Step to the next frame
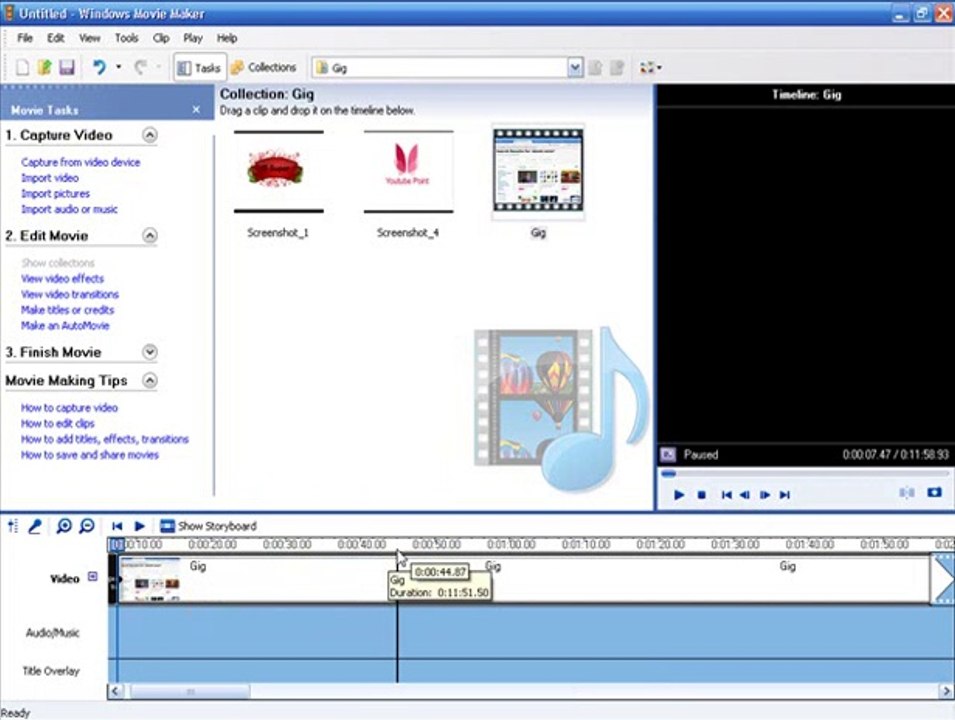955x720 pixels. point(766,495)
